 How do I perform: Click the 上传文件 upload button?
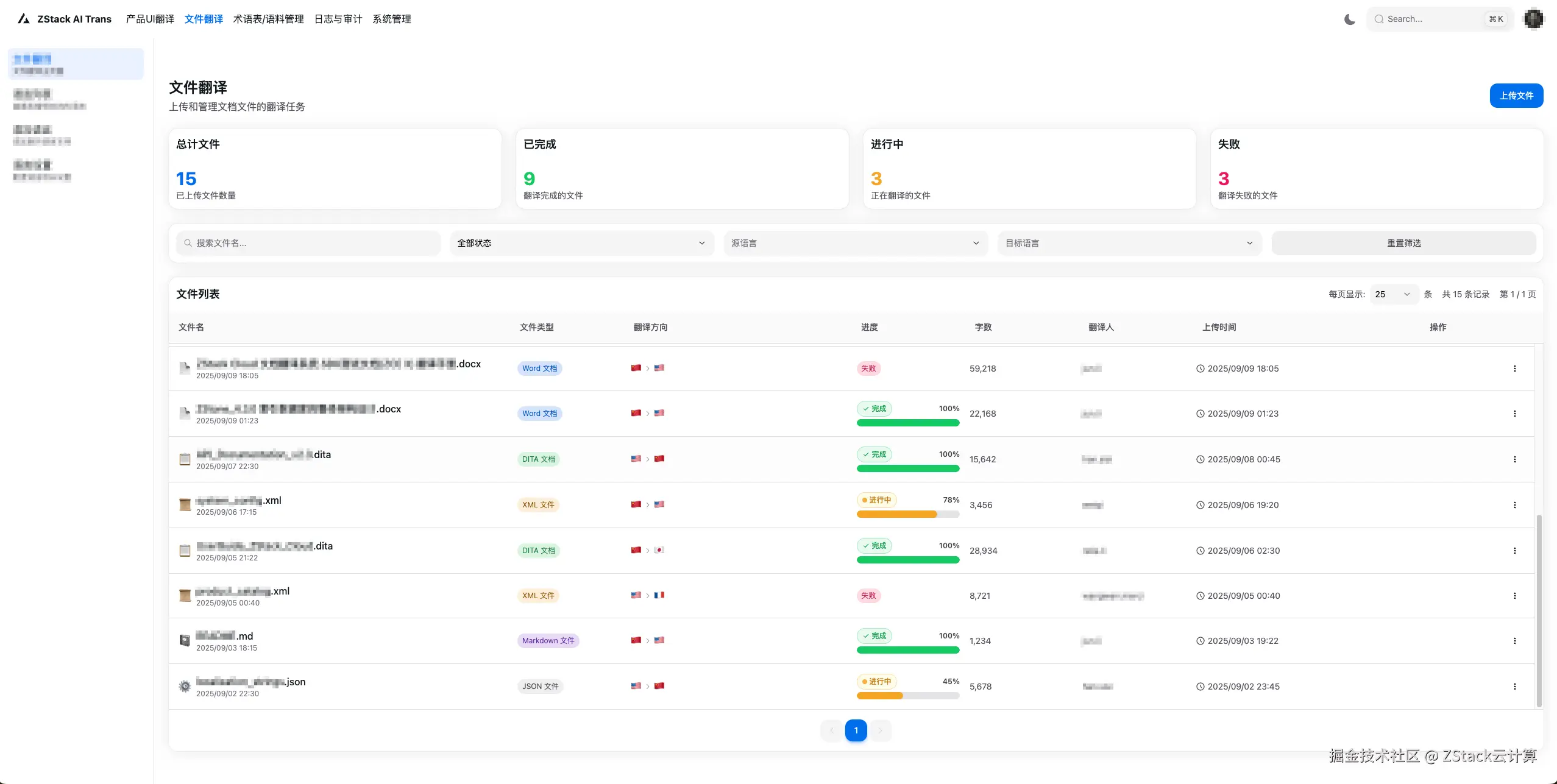[x=1516, y=96]
